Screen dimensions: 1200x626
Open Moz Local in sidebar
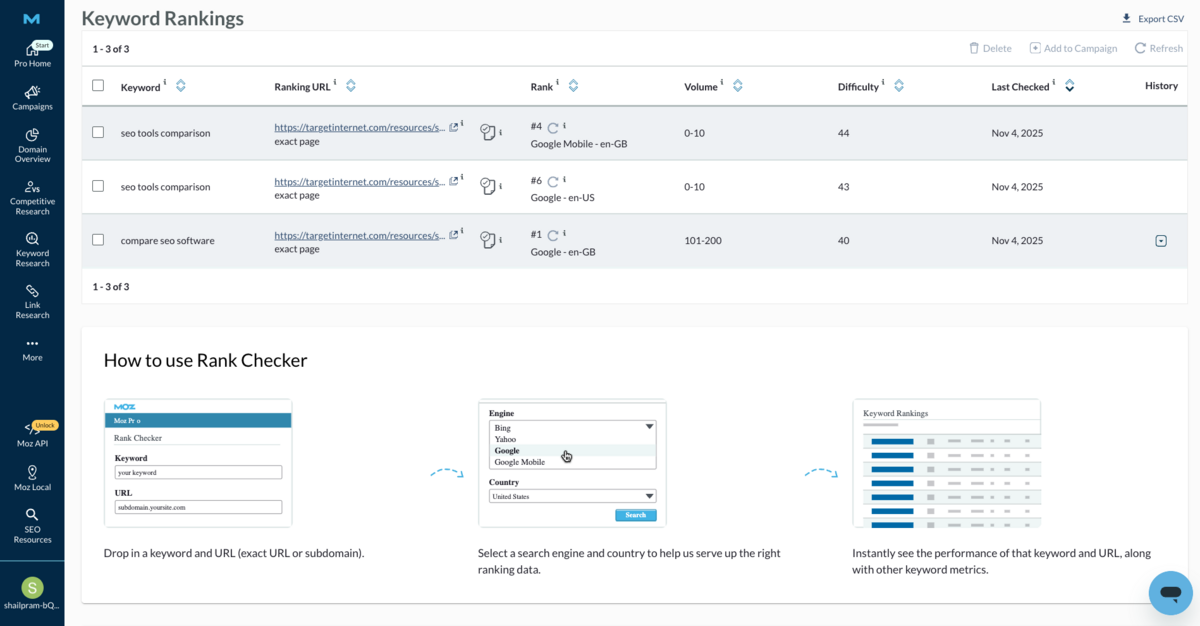(x=32, y=479)
